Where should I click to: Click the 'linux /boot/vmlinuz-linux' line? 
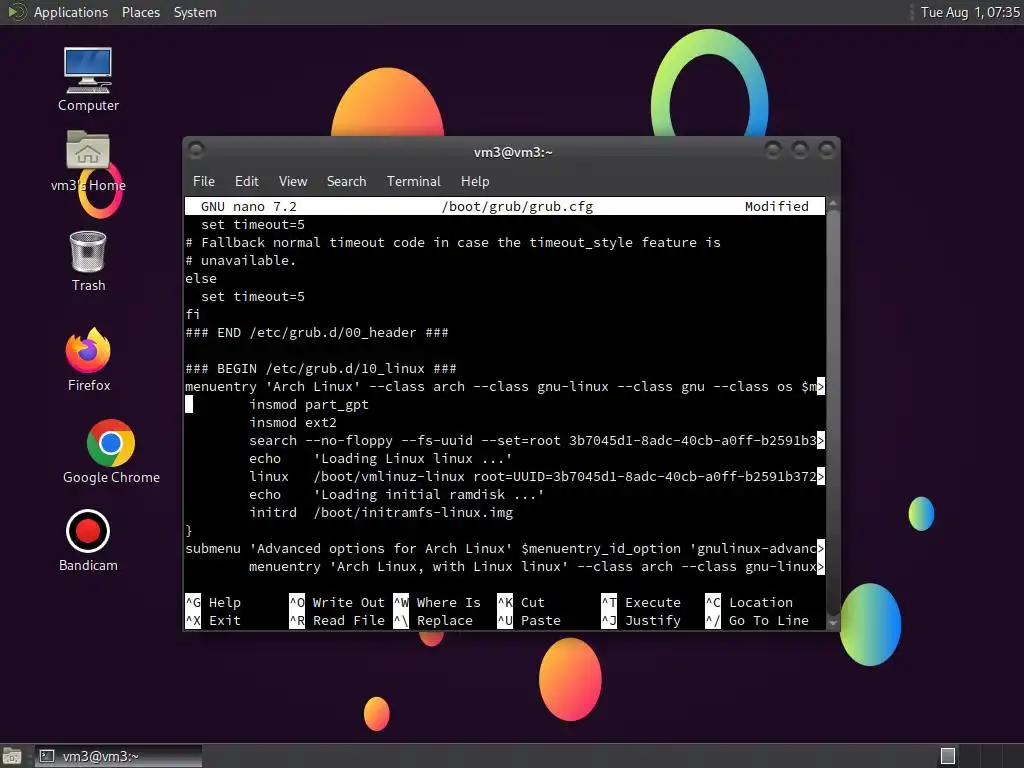[x=536, y=477]
